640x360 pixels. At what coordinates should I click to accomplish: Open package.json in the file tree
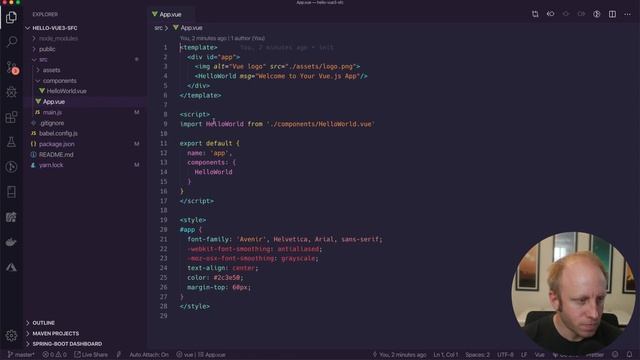tap(56, 144)
